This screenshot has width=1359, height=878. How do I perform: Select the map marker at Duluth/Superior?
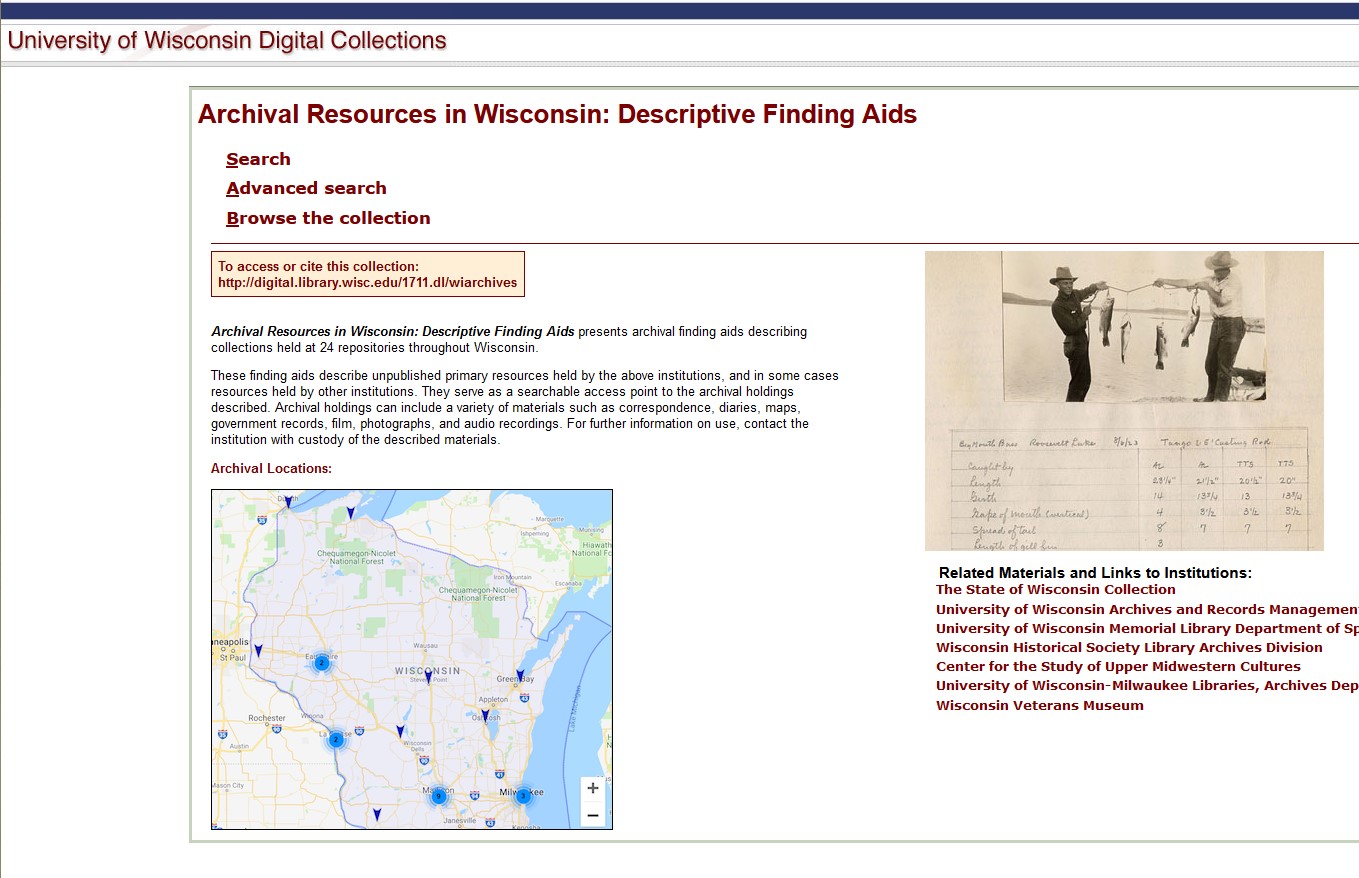tap(288, 502)
